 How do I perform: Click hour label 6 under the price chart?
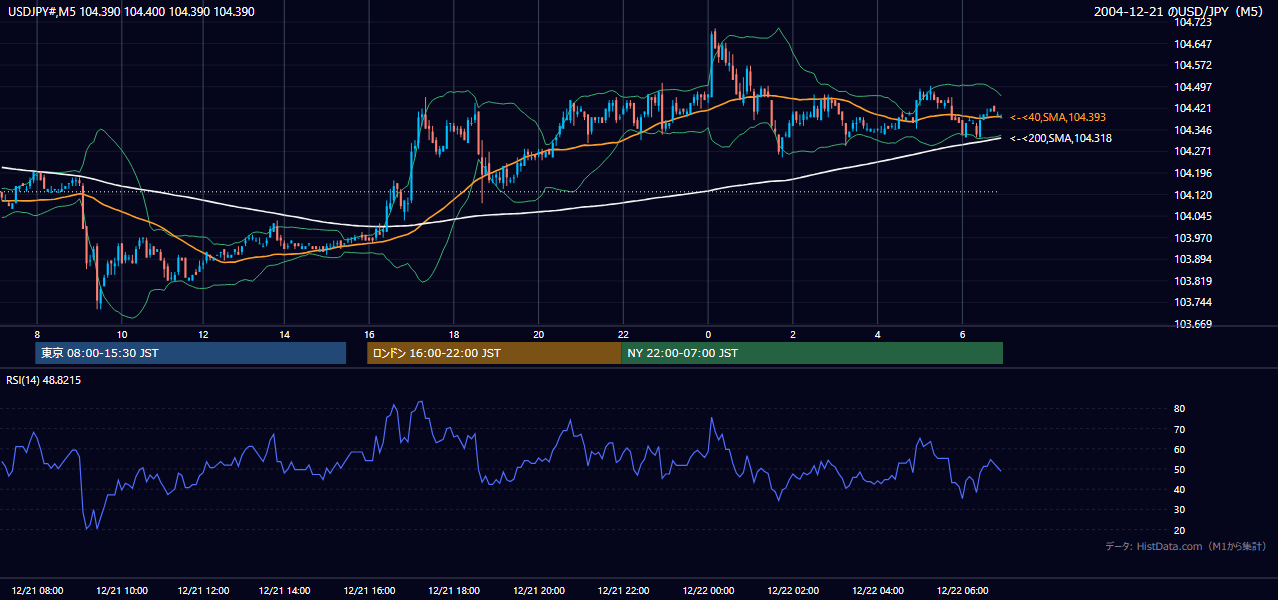[962, 334]
